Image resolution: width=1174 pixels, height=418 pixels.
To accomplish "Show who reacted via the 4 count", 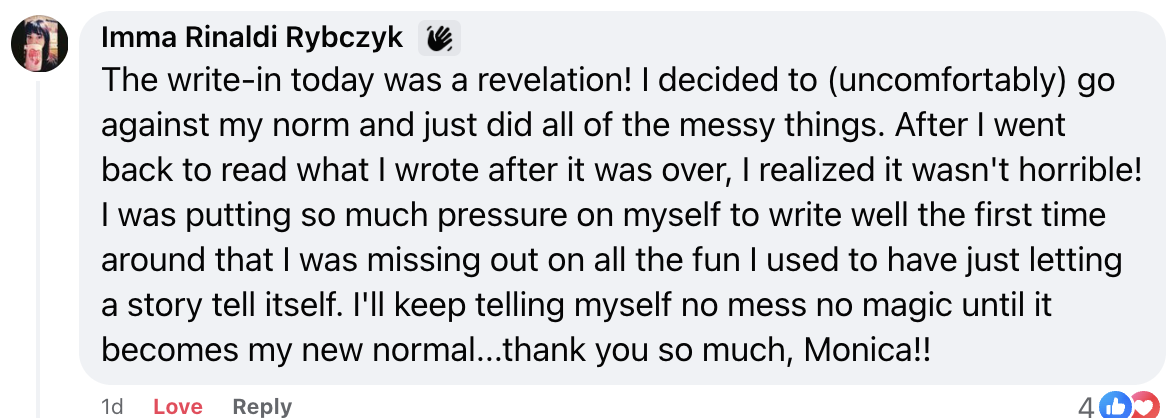I will tap(1086, 406).
